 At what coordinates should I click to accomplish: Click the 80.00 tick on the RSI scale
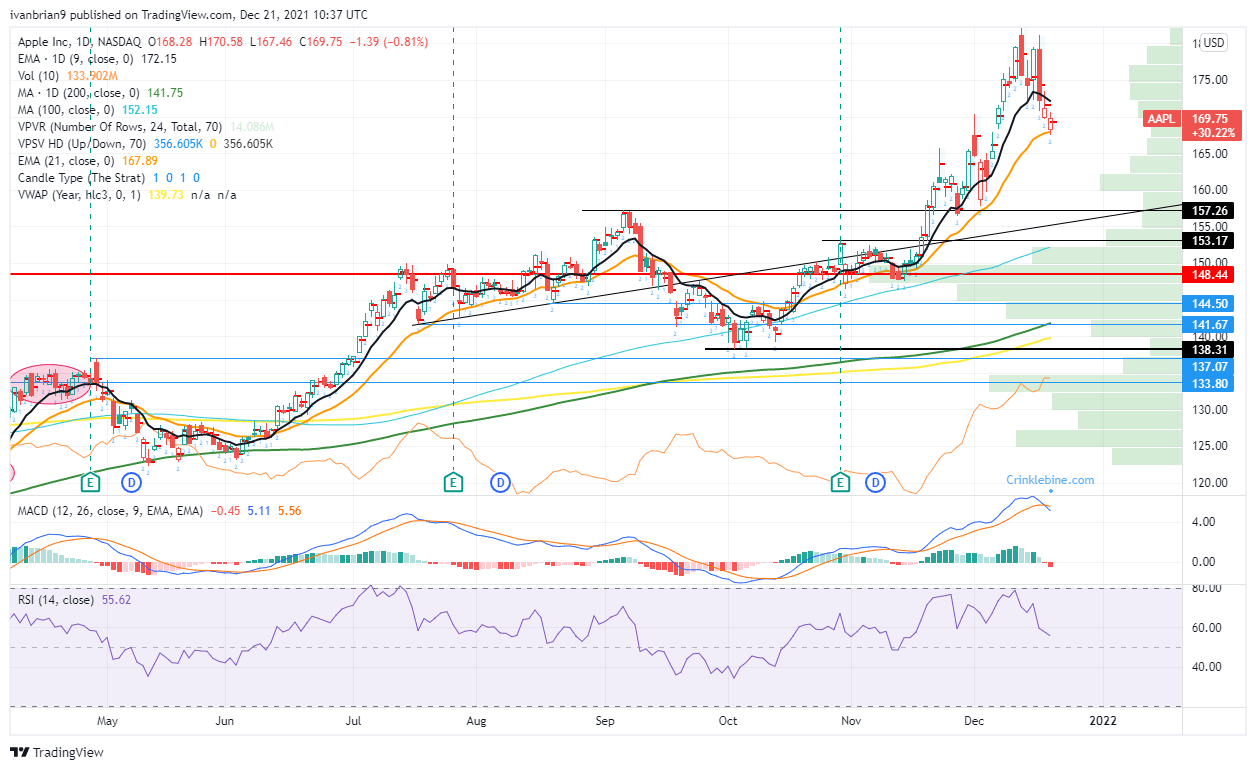pyautogui.click(x=1207, y=589)
